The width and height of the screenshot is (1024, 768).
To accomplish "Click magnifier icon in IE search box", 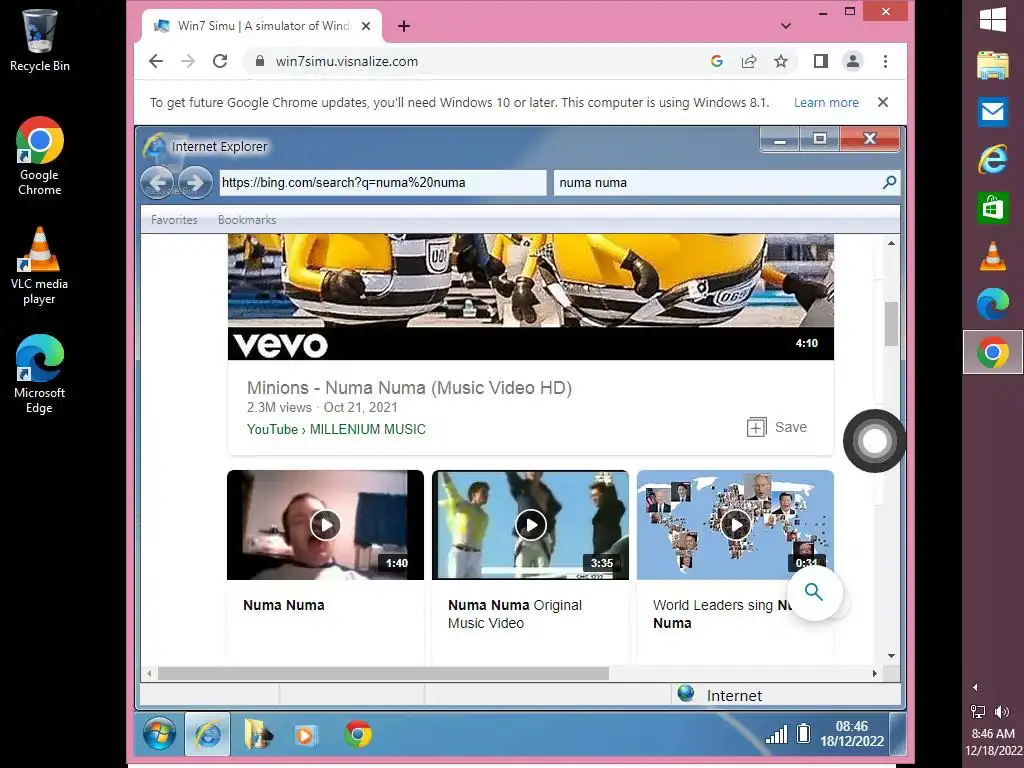I will pos(889,182).
